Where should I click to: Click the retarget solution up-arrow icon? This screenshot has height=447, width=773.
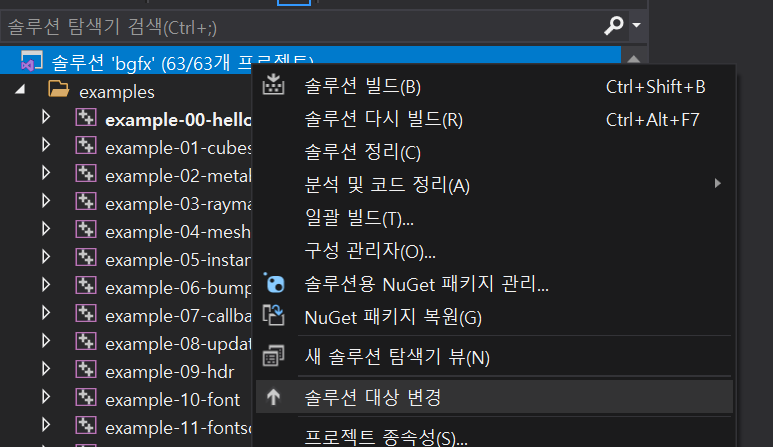point(273,397)
